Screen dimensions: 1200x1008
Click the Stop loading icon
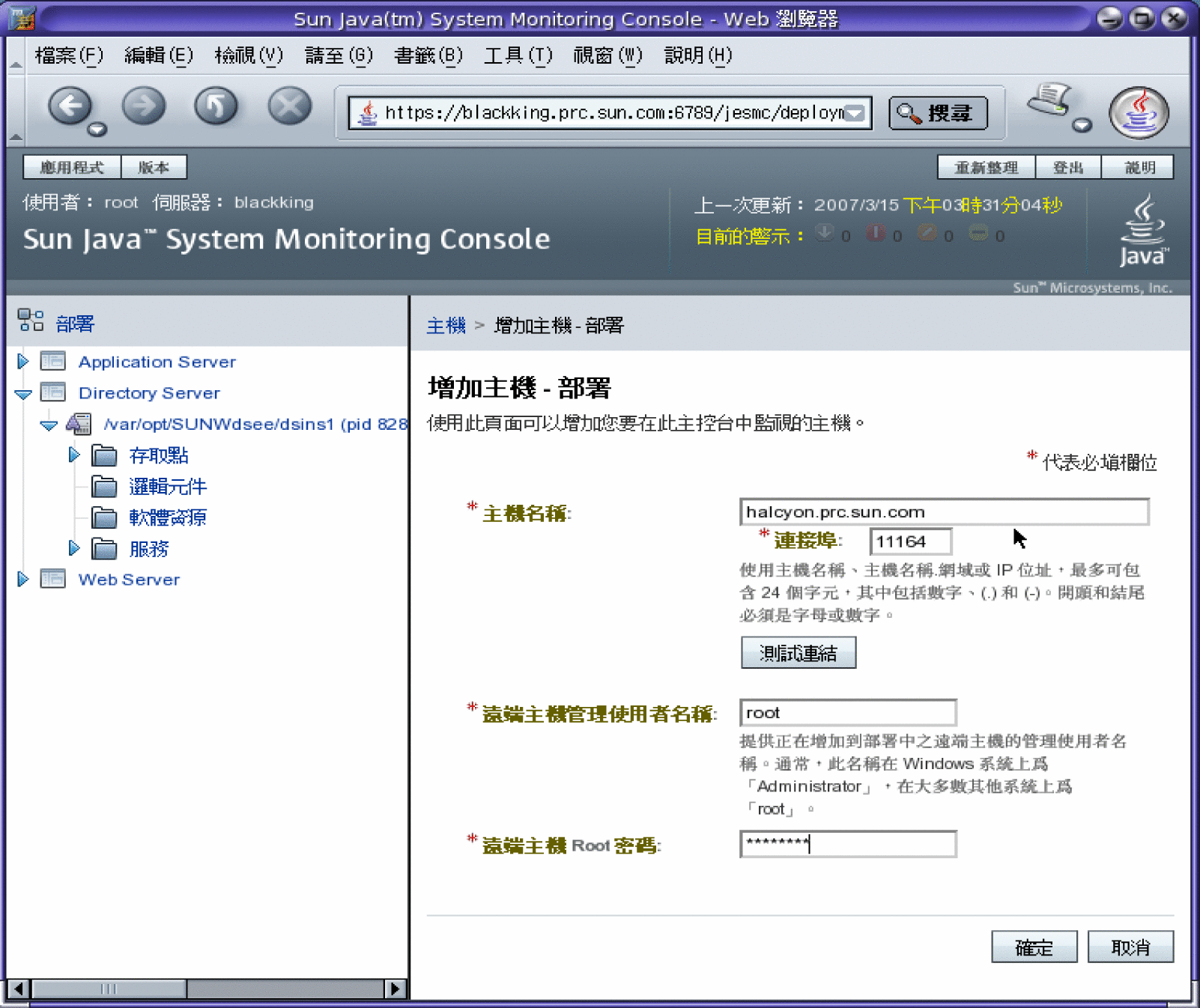(289, 106)
